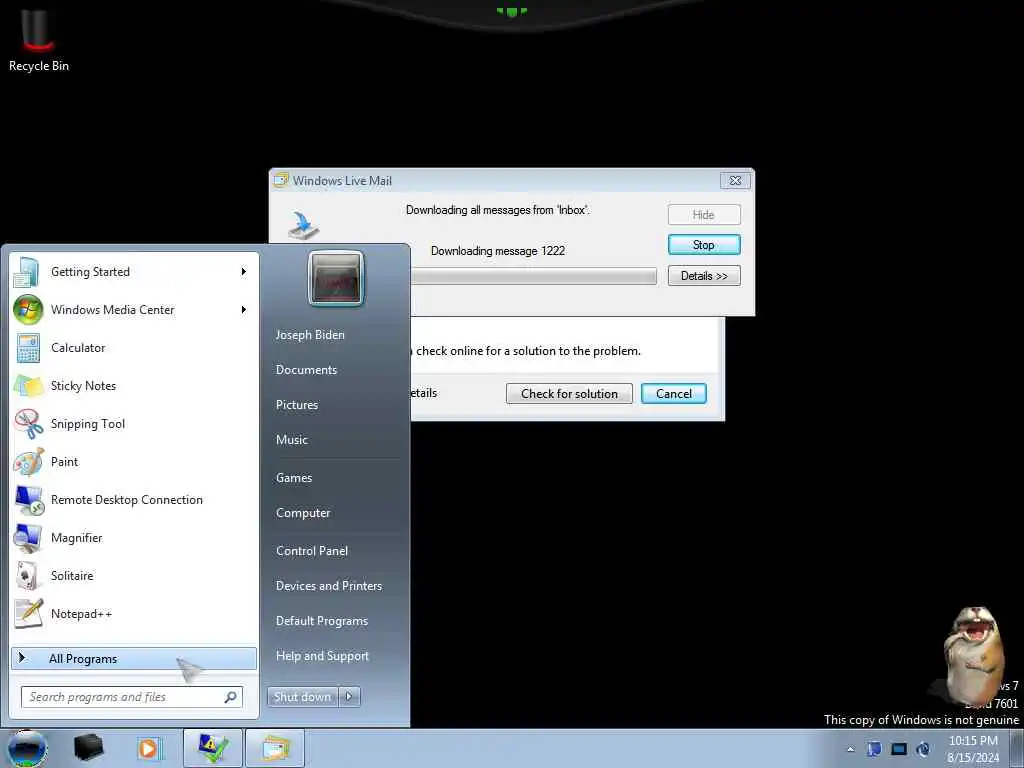Open Windows Live Mail taskbar icon
The image size is (1024, 768).
275,748
